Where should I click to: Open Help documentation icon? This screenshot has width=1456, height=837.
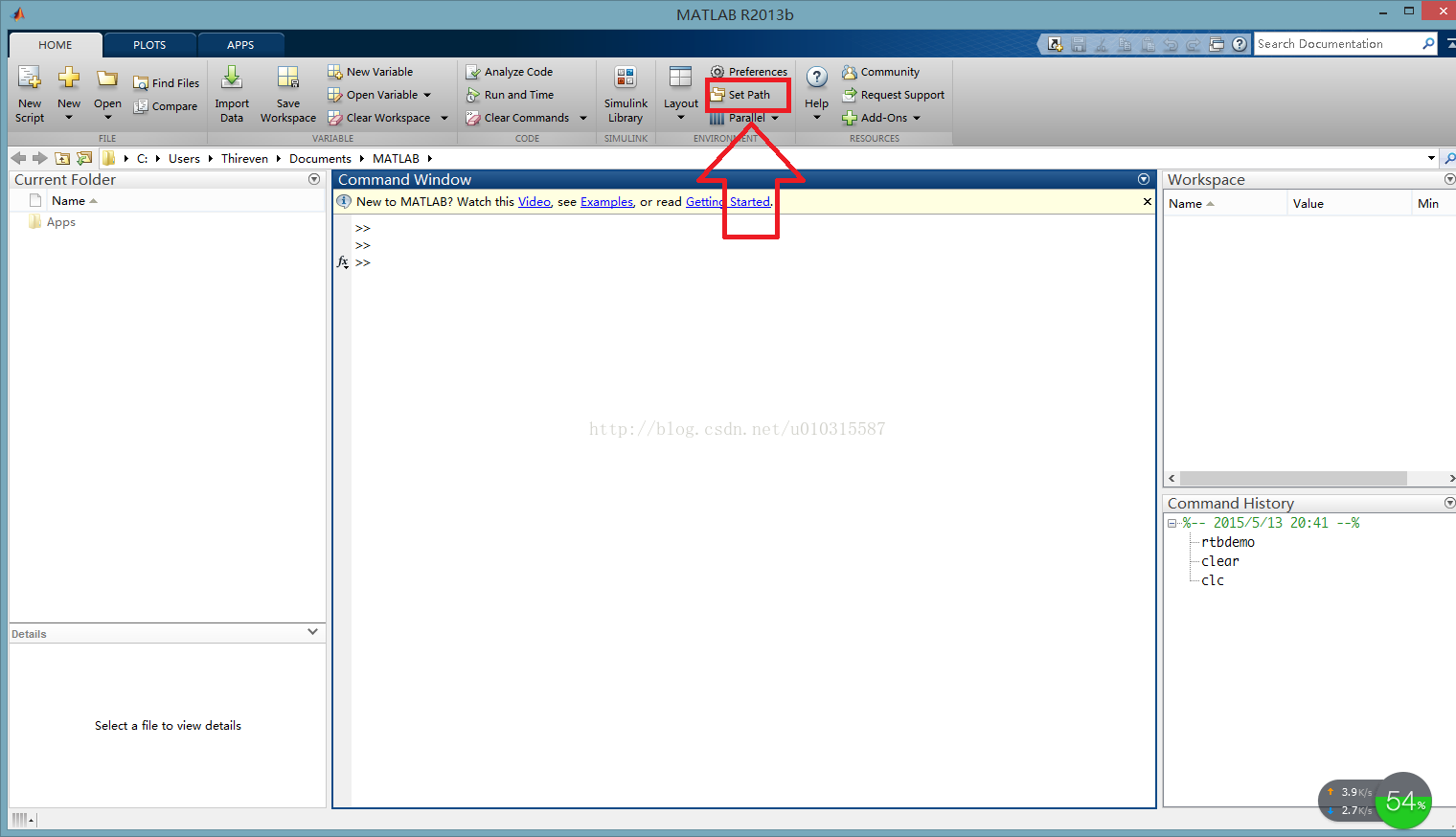point(817,79)
